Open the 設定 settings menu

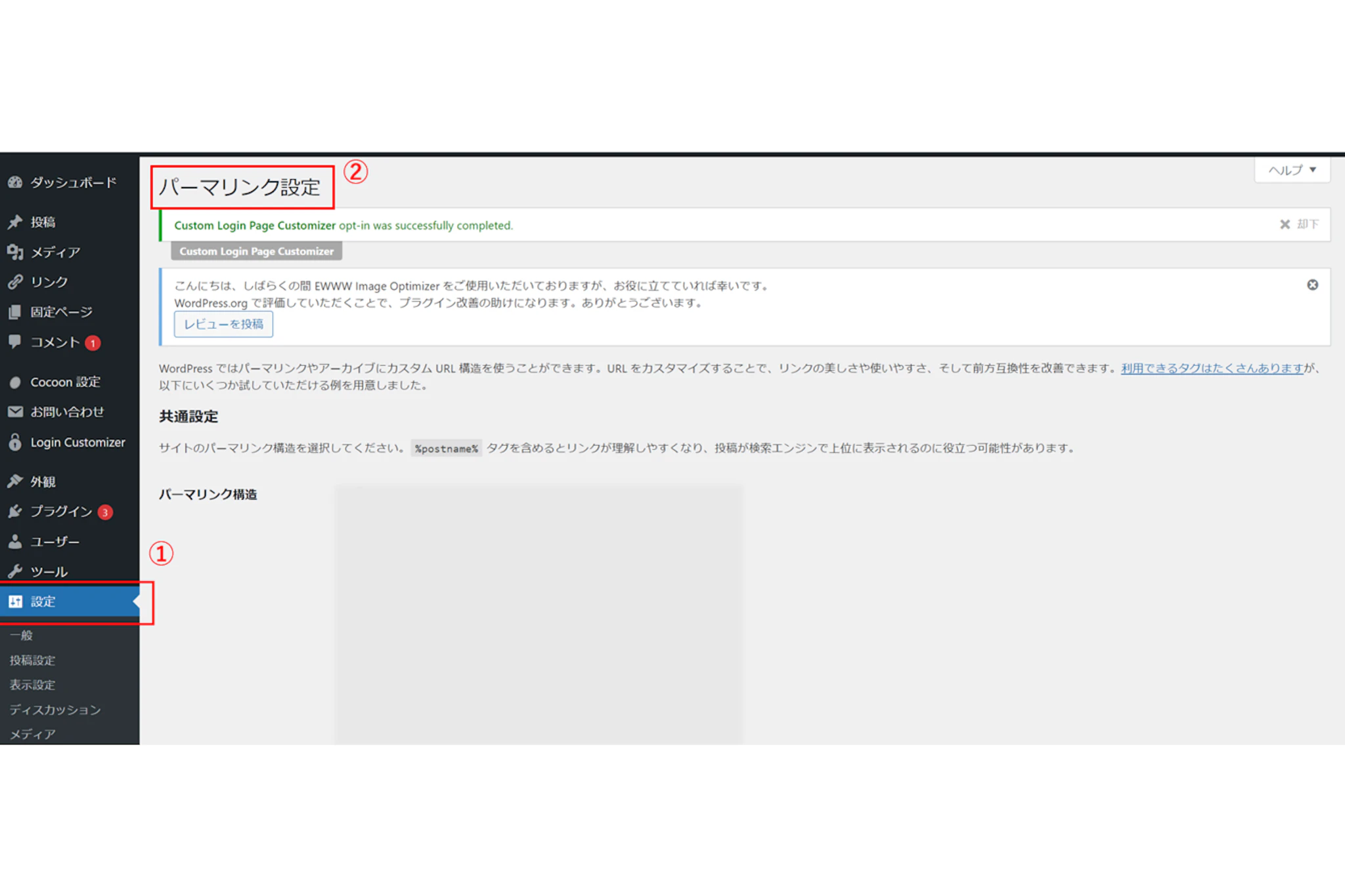point(43,601)
